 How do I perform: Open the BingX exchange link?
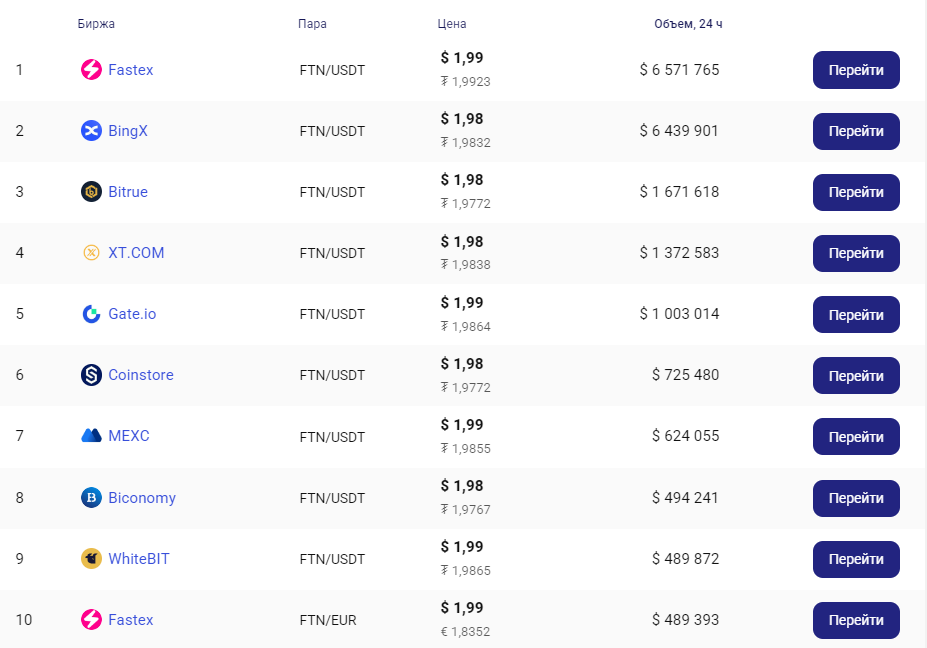tap(128, 131)
